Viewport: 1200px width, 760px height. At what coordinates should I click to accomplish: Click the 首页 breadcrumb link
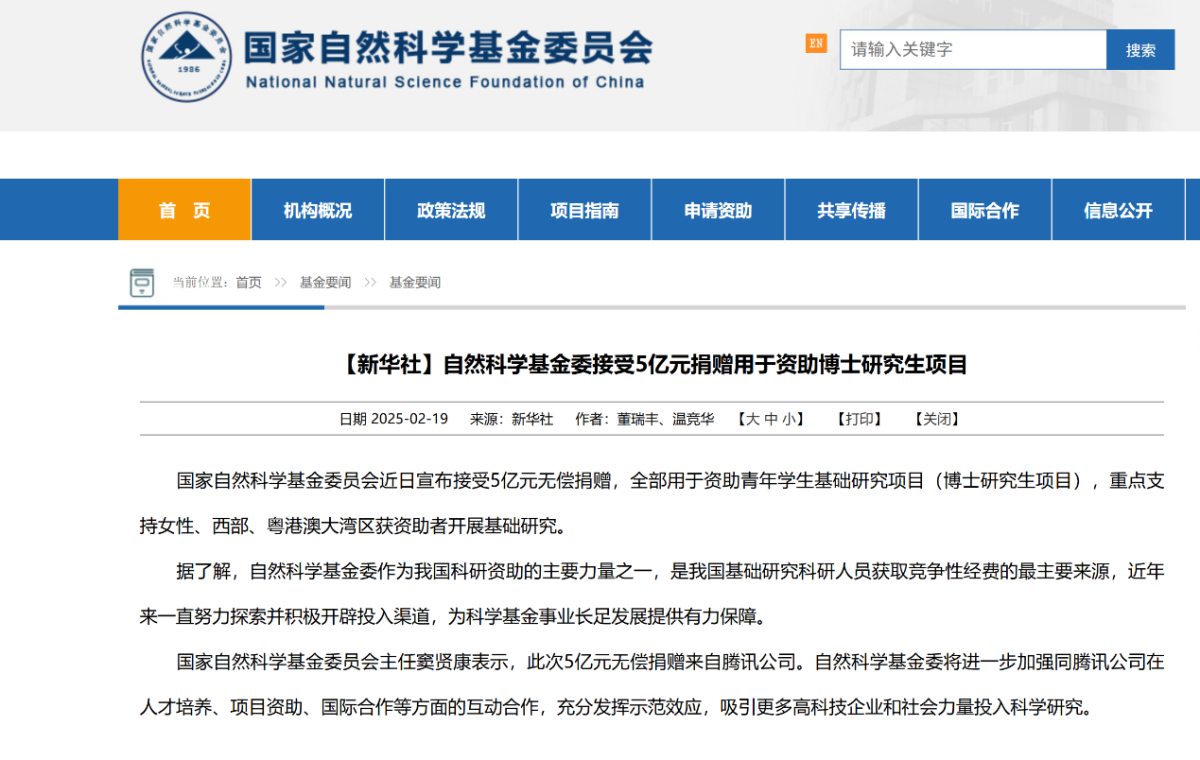(248, 283)
